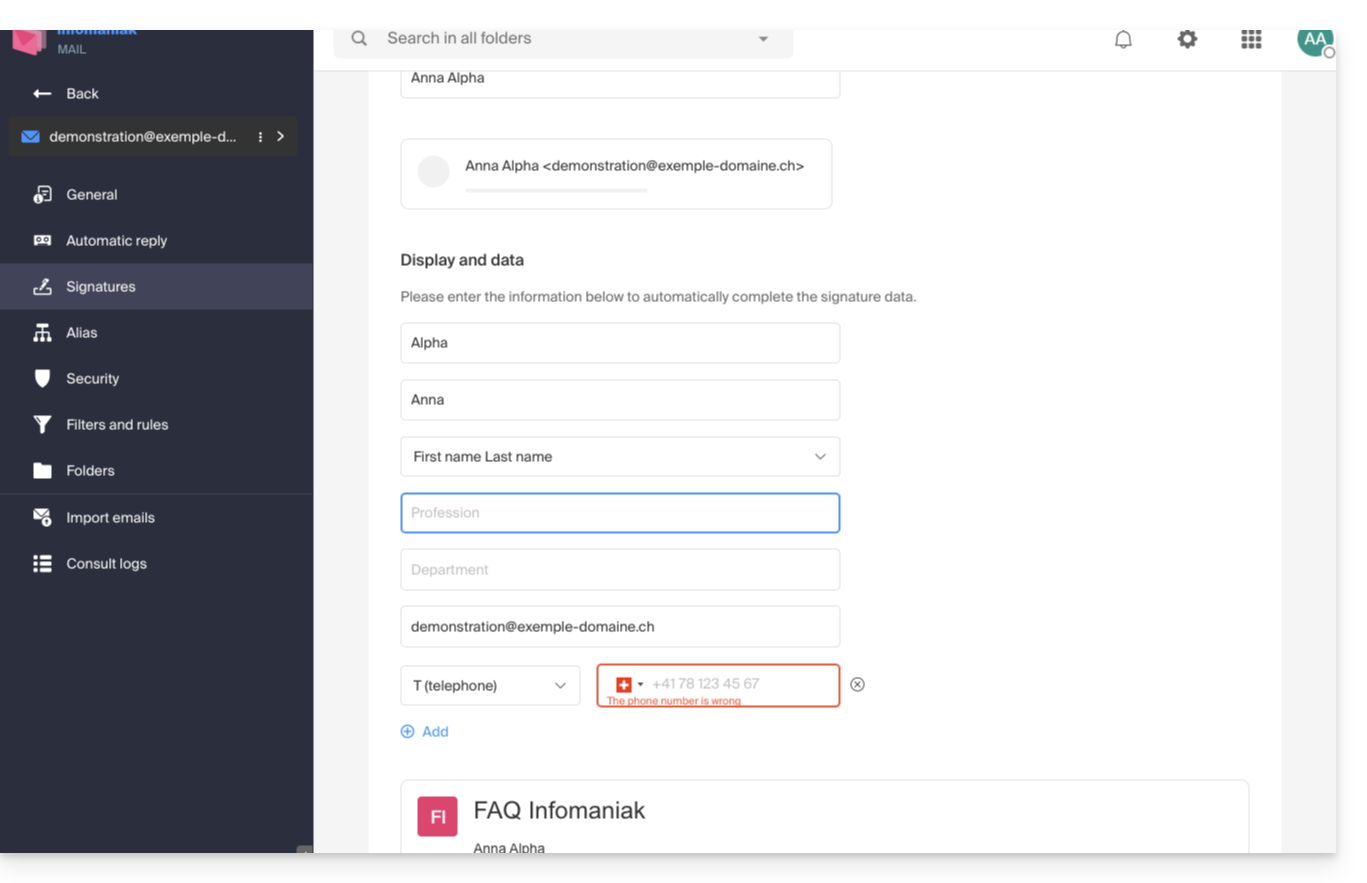Go to Automatic reply settings
The height and width of the screenshot is (883, 1367).
[116, 241]
